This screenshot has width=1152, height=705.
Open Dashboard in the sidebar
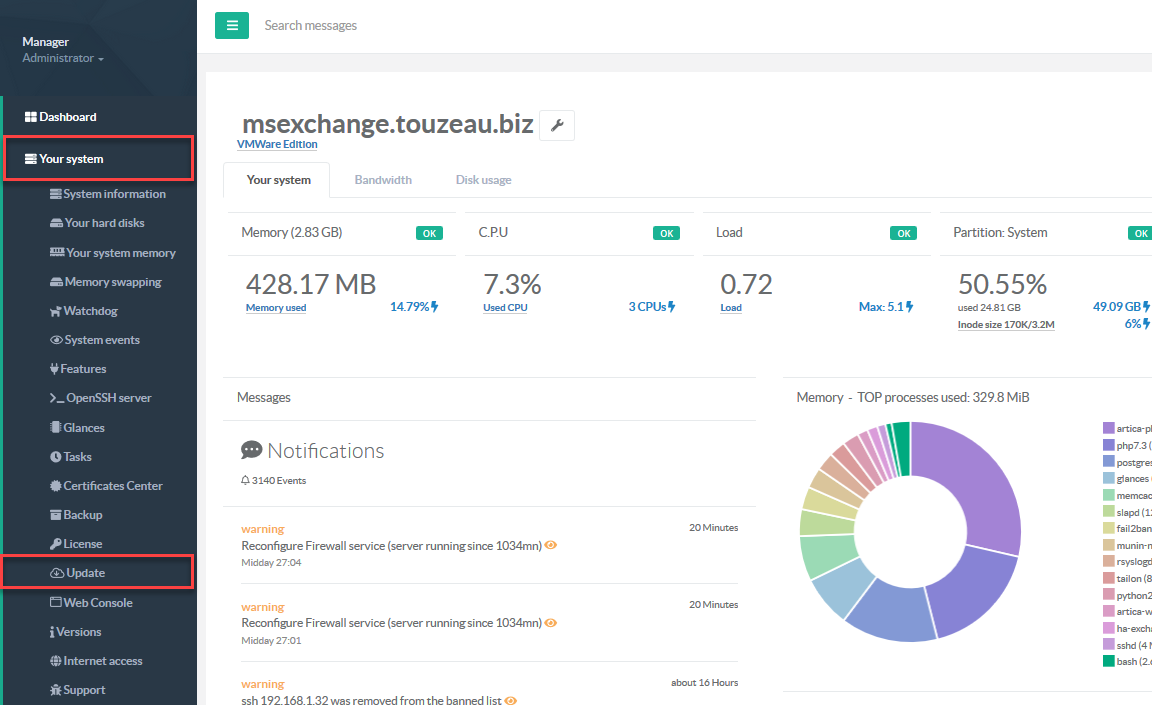[67, 117]
